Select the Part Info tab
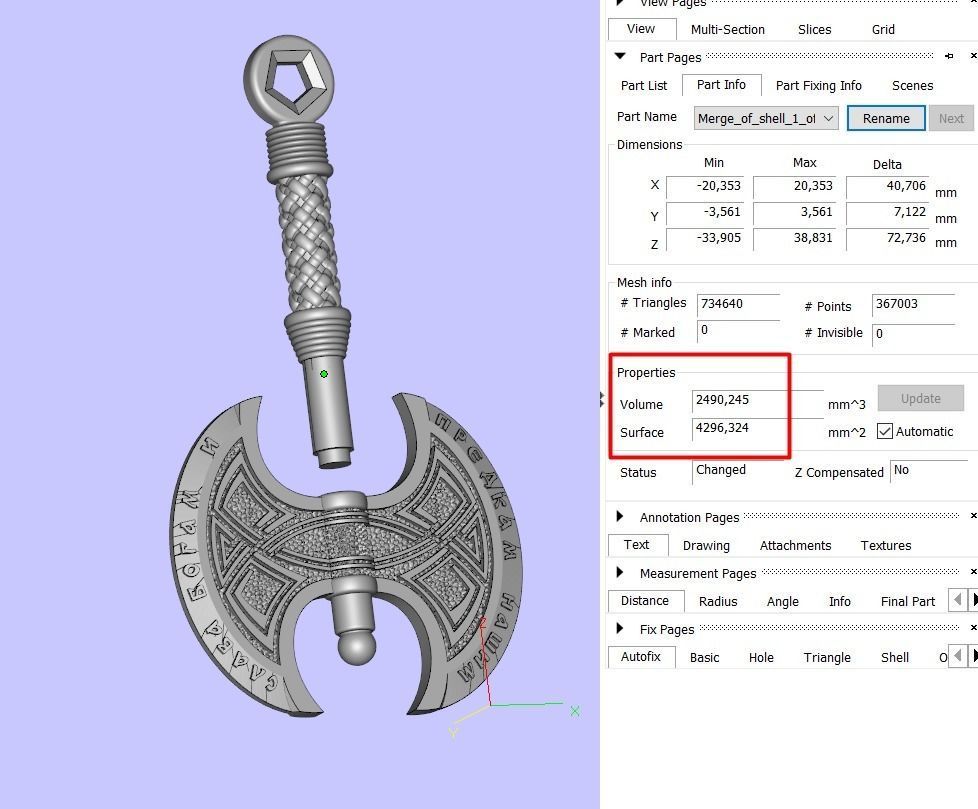 [721, 85]
